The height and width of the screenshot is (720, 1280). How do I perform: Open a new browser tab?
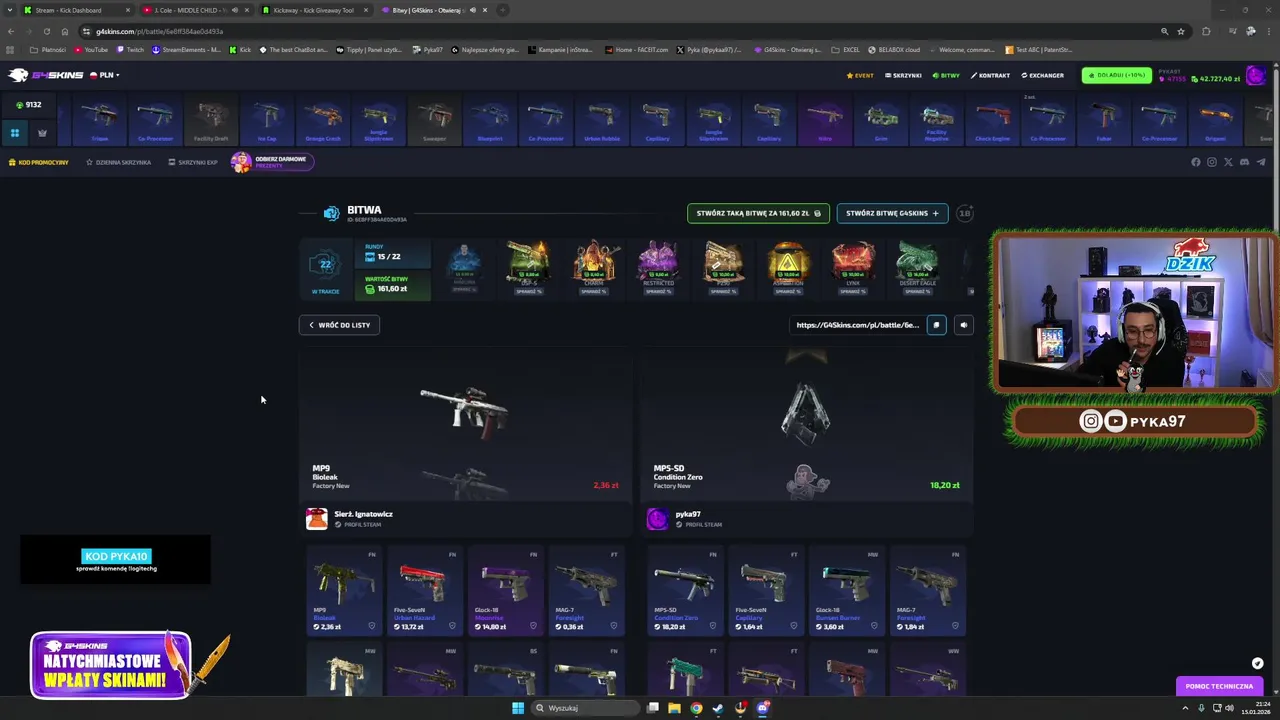point(503,10)
